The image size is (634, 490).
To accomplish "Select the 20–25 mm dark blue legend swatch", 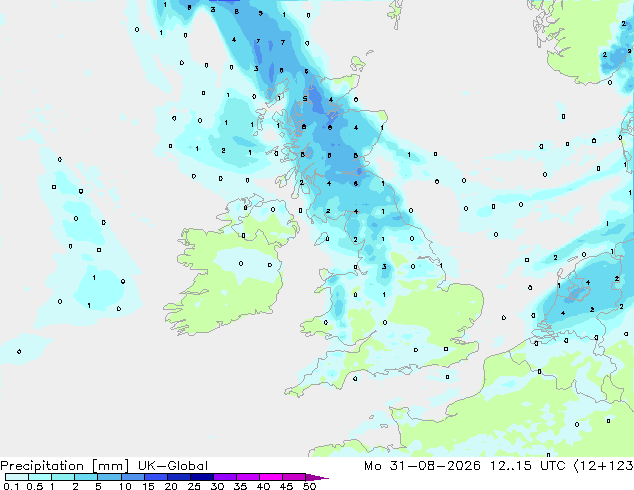I will tap(178, 477).
